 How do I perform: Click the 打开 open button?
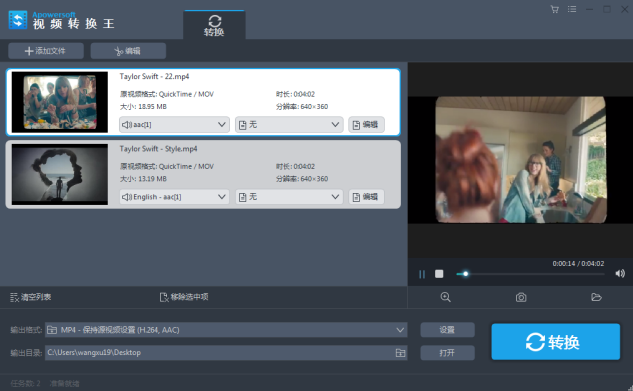pos(447,353)
